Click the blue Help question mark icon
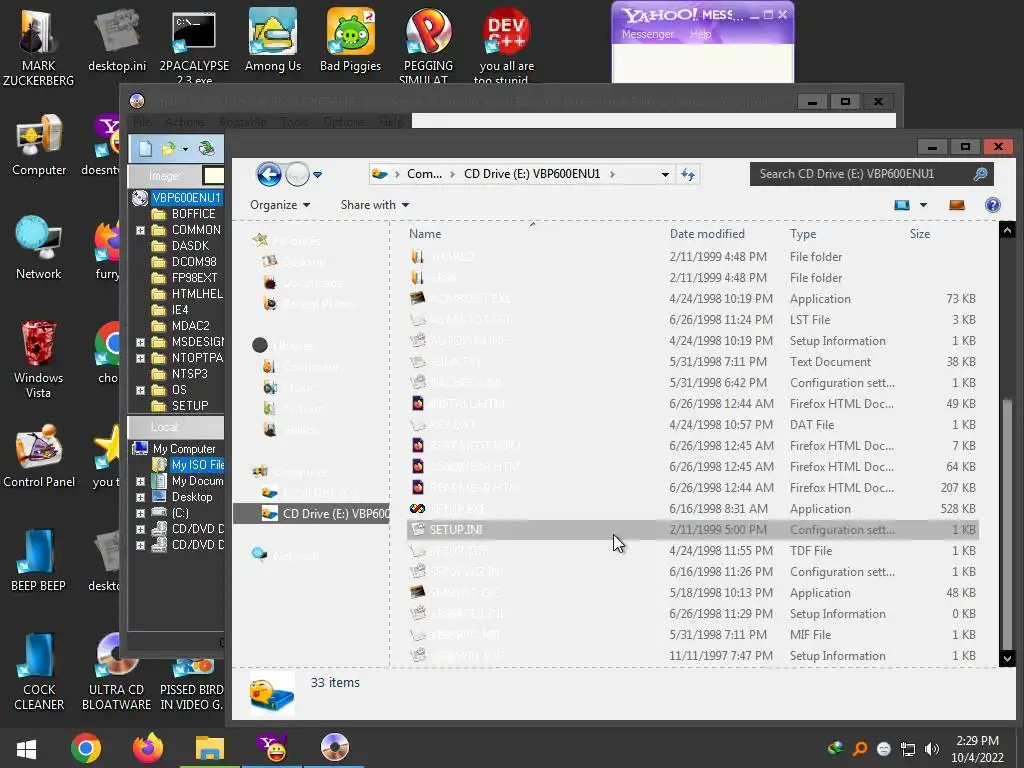Image resolution: width=1024 pixels, height=768 pixels. point(993,205)
